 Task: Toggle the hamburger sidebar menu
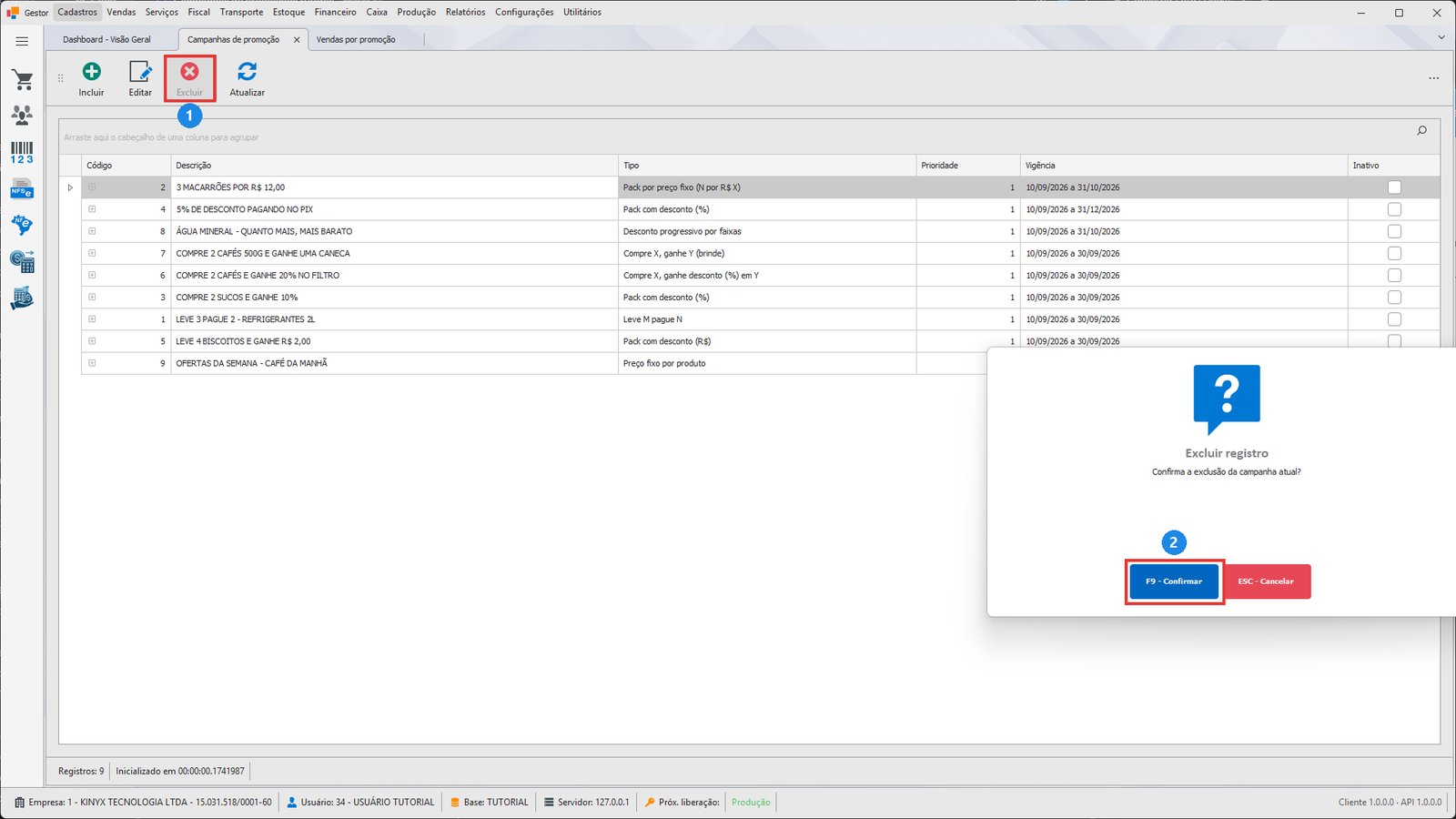[x=22, y=41]
